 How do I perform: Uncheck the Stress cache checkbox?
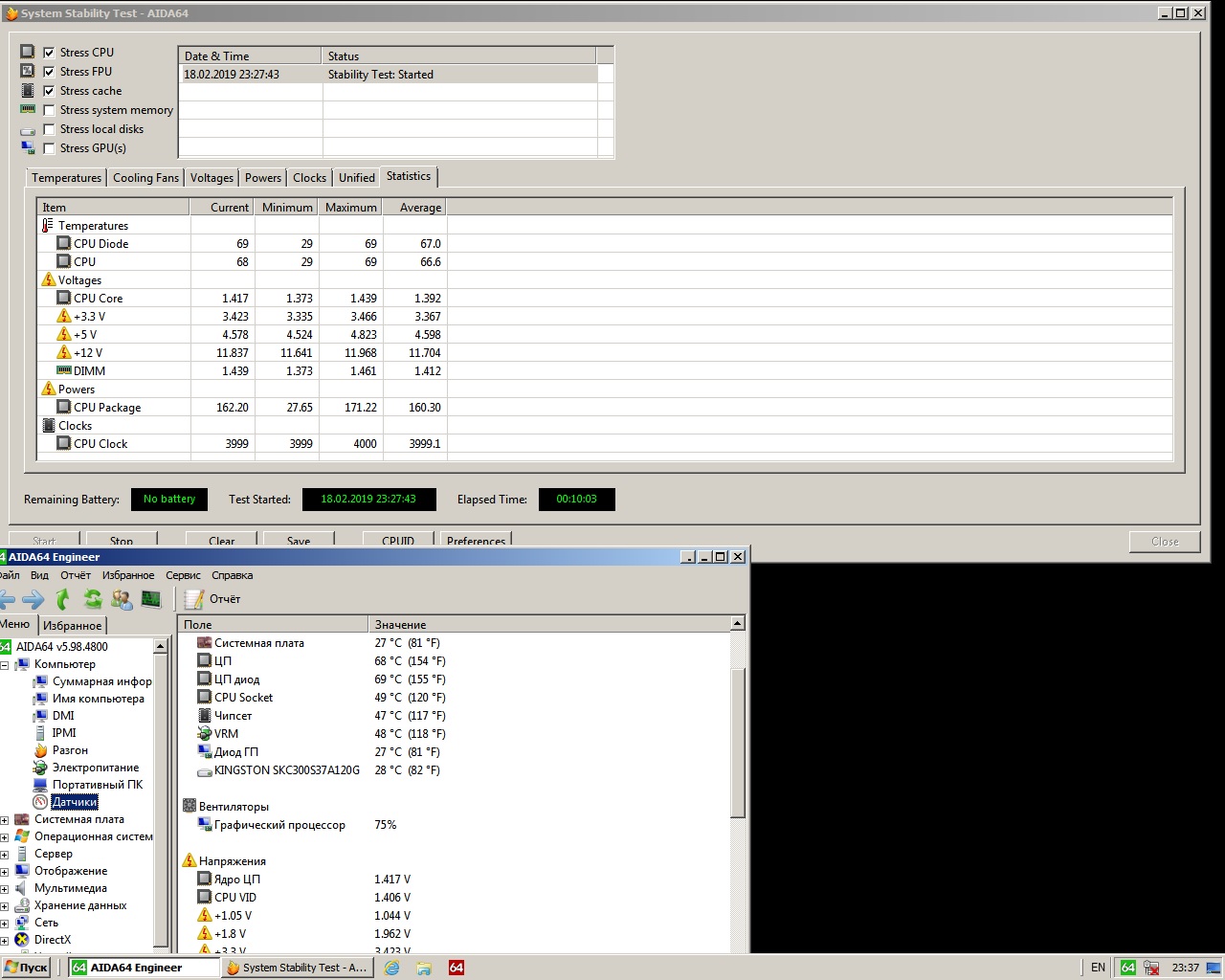[49, 91]
